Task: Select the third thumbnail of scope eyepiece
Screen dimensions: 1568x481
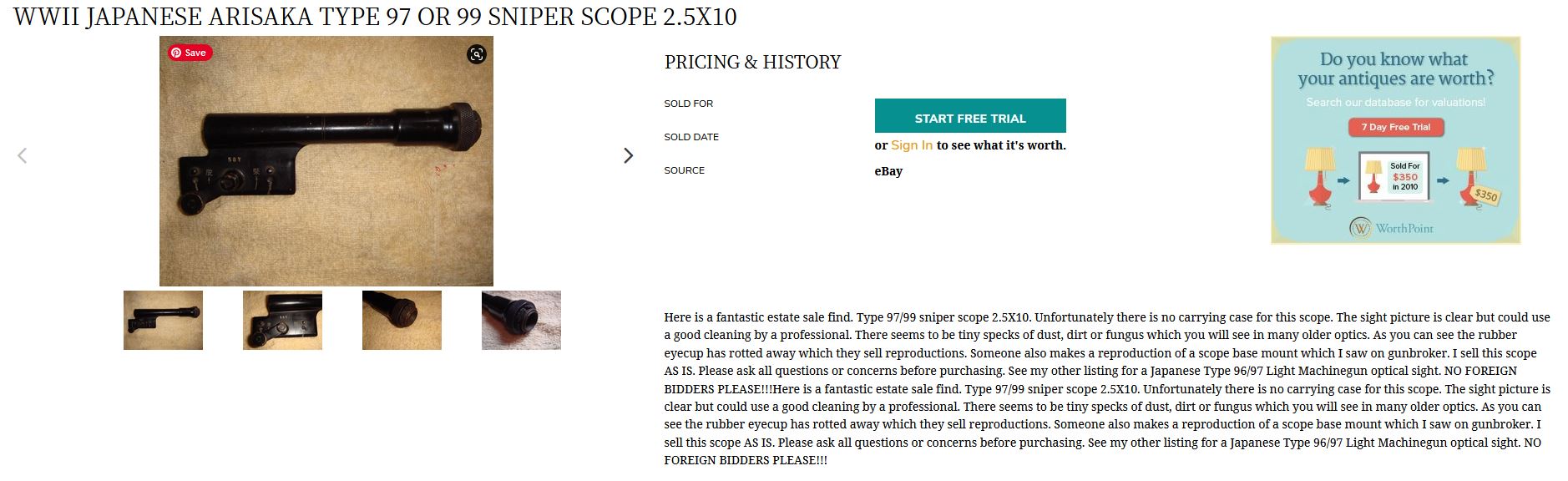Action: (402, 320)
